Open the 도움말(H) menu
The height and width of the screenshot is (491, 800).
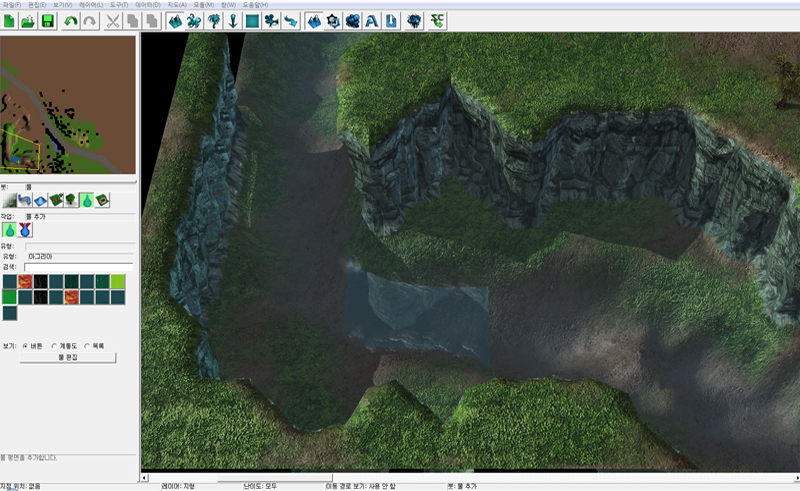255,5
